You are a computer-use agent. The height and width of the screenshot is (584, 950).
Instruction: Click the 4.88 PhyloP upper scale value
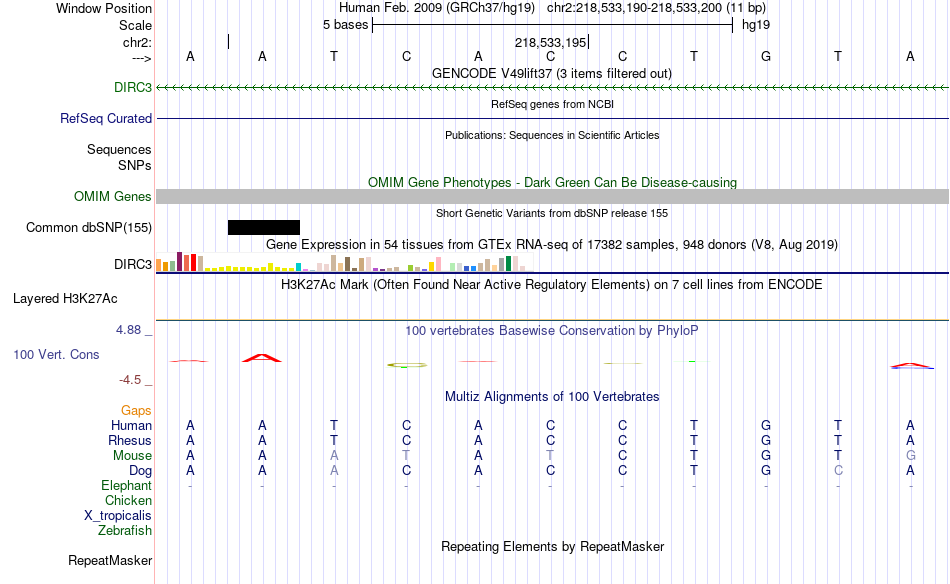(128, 330)
